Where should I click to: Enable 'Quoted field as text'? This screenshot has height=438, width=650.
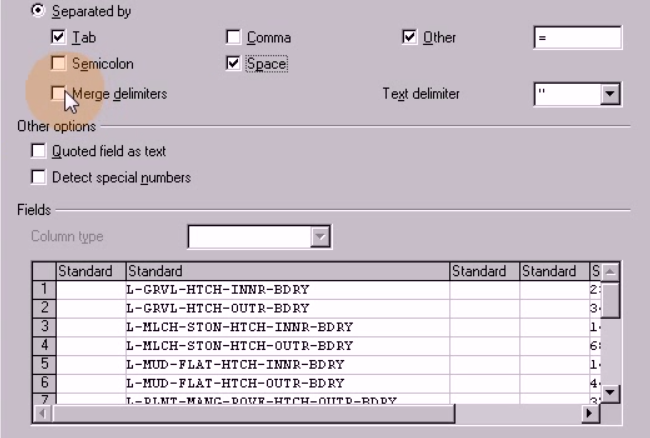(39, 151)
